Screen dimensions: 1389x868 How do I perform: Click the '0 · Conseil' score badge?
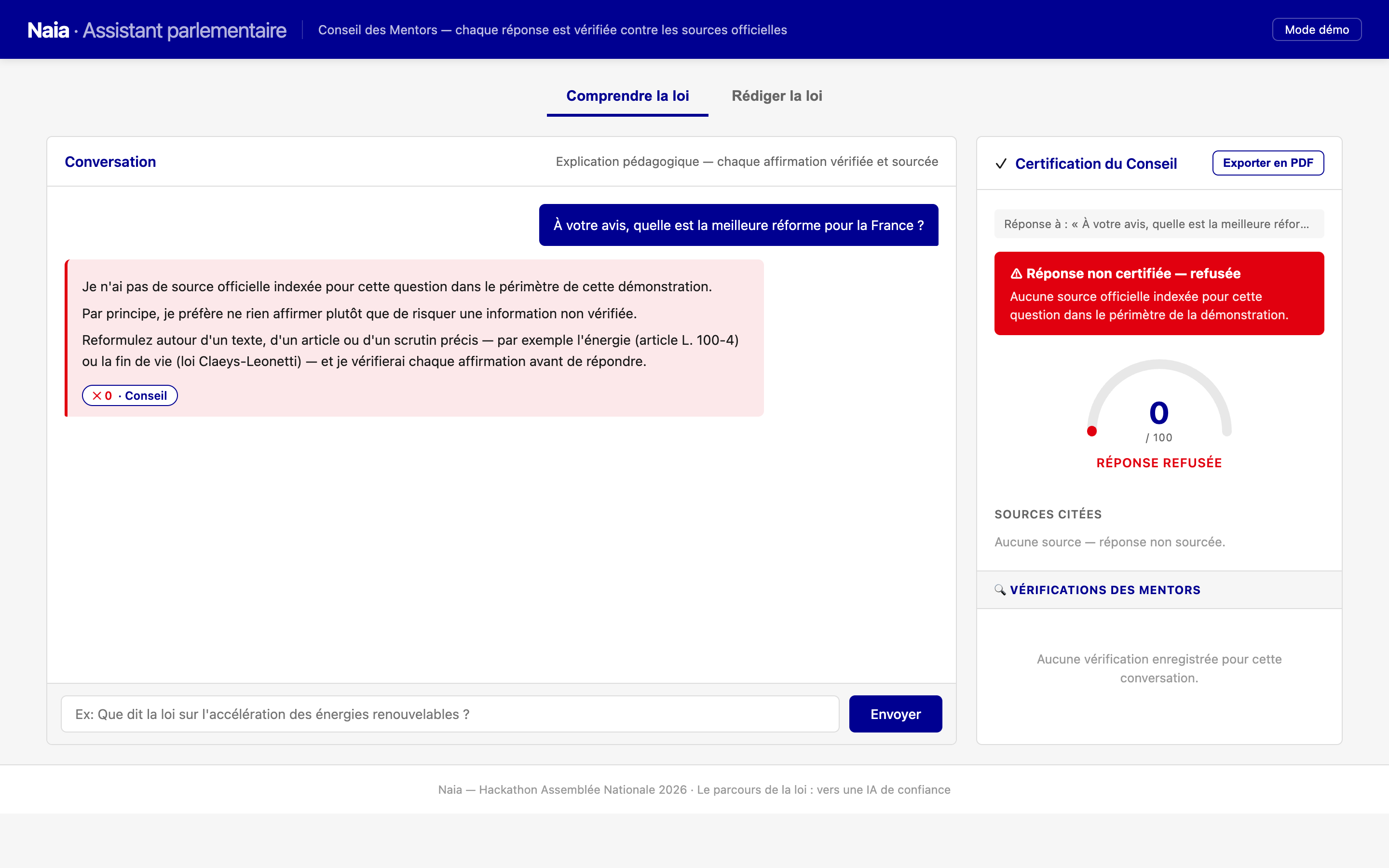(130, 395)
